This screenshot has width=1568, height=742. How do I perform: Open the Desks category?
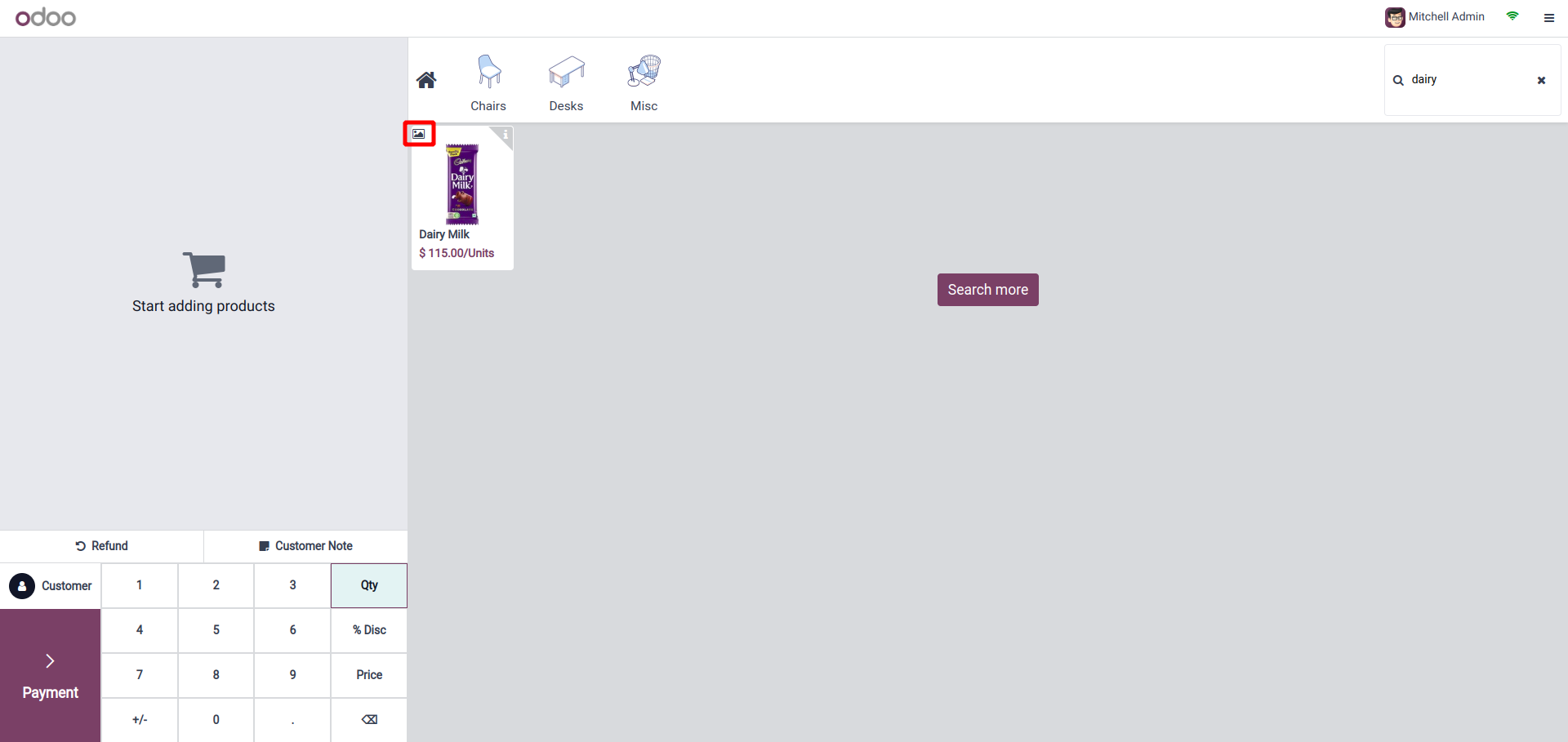[566, 82]
